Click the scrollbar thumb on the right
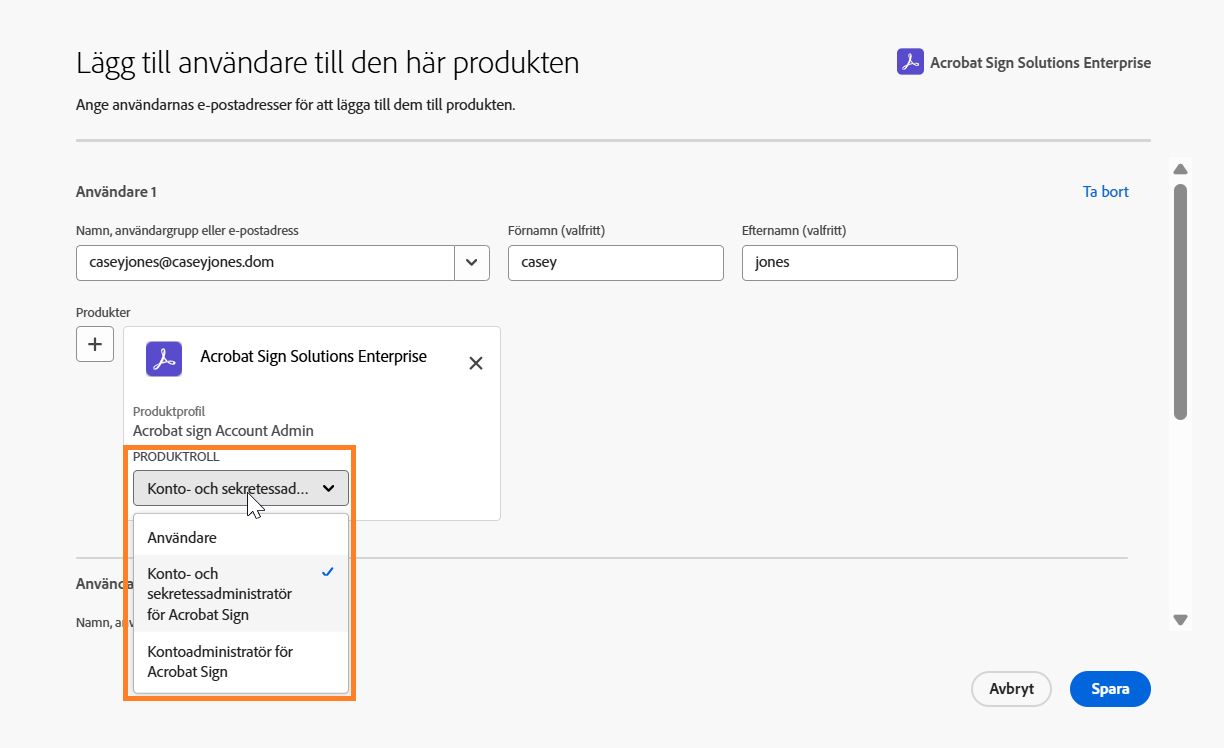This screenshot has height=748, width=1224. point(1180,300)
